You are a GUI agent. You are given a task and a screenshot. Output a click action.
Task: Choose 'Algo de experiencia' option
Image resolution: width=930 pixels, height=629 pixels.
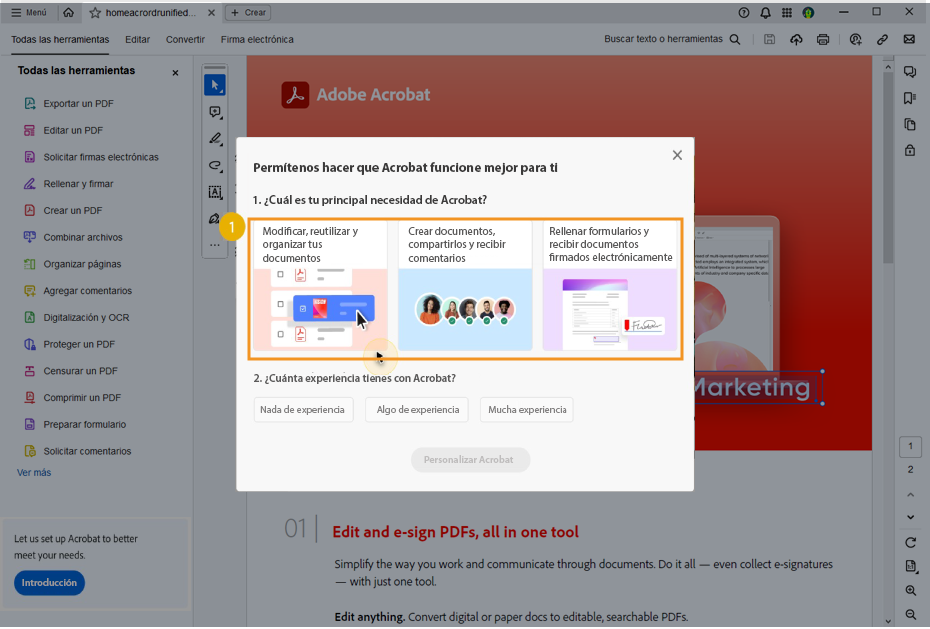pyautogui.click(x=417, y=409)
